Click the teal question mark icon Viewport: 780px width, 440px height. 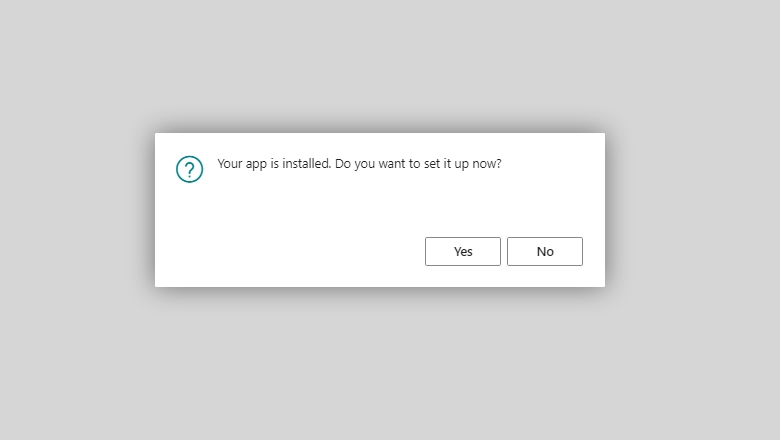click(x=190, y=169)
